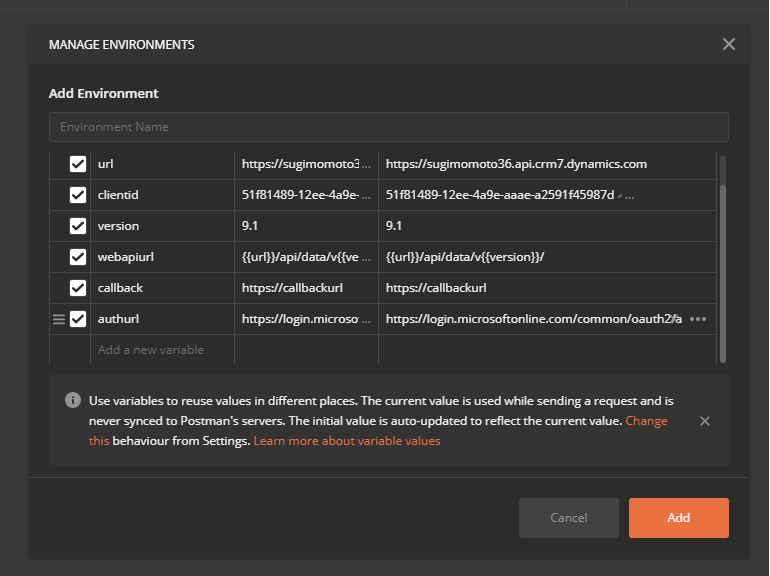This screenshot has height=576, width=770.
Task: Click the Environment Name input field
Action: tap(388, 127)
